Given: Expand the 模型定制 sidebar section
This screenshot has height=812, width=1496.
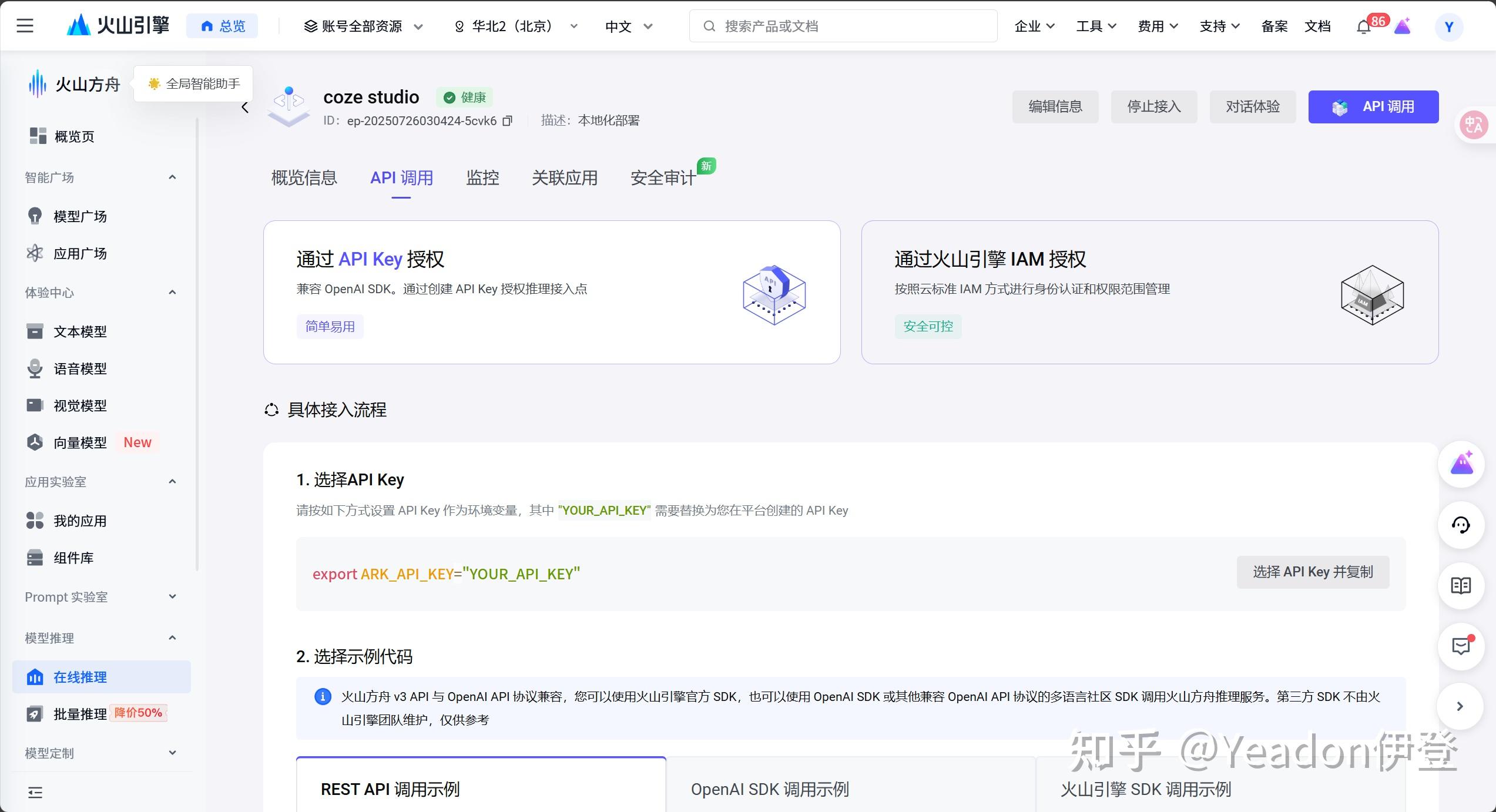Looking at the screenshot, I should pos(172,753).
